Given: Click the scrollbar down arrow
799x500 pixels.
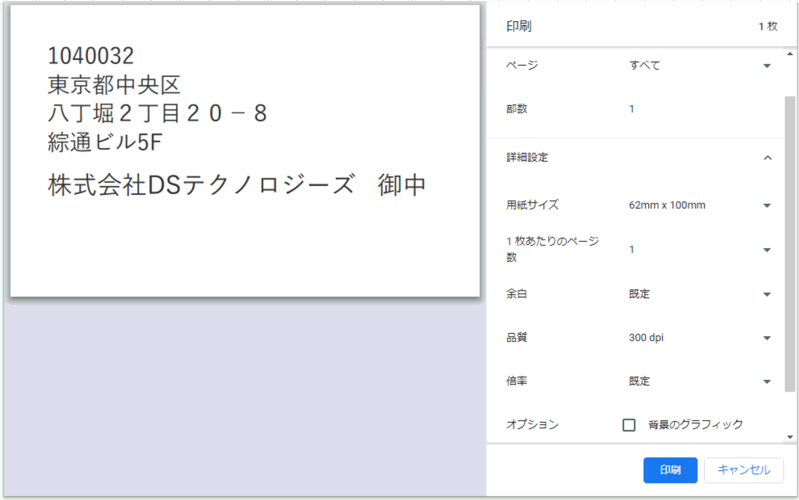Looking at the screenshot, I should click(x=790, y=437).
